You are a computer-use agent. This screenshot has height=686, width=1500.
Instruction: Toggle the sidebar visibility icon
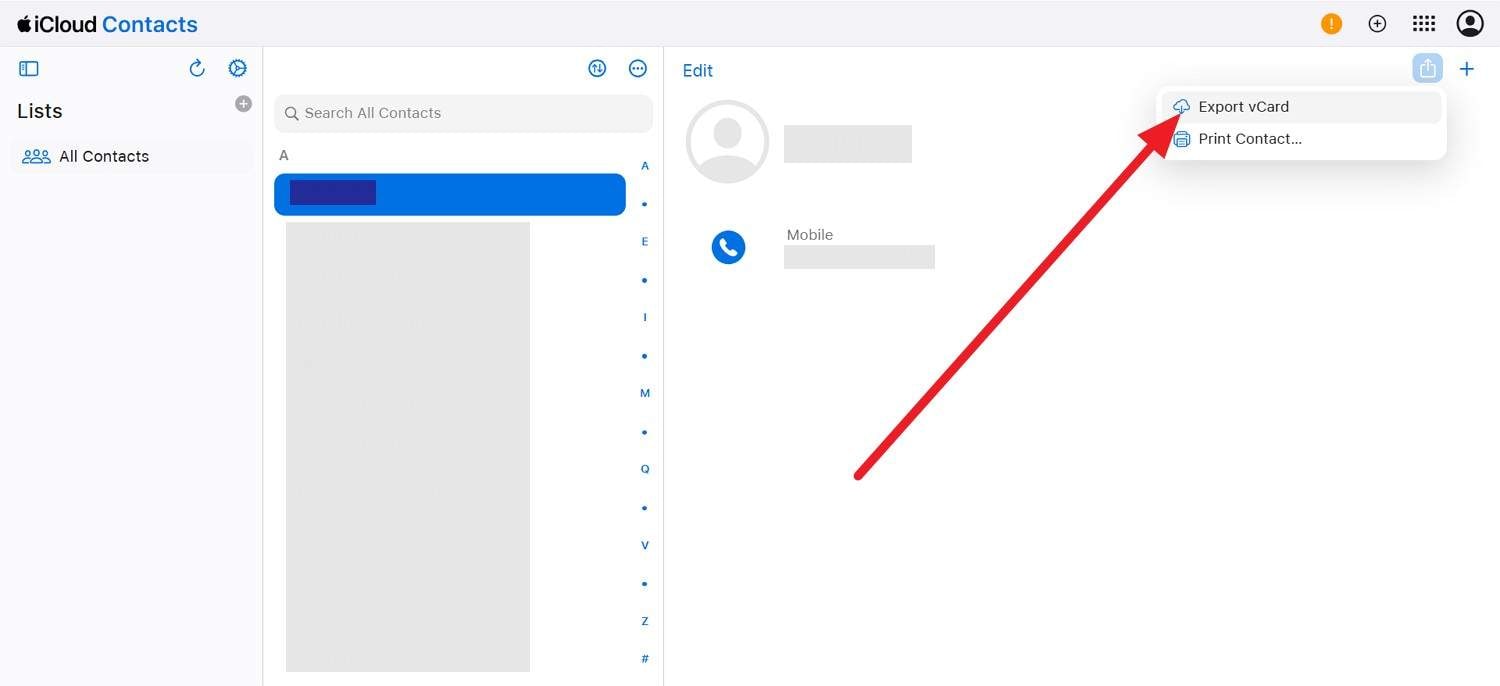(x=28, y=68)
